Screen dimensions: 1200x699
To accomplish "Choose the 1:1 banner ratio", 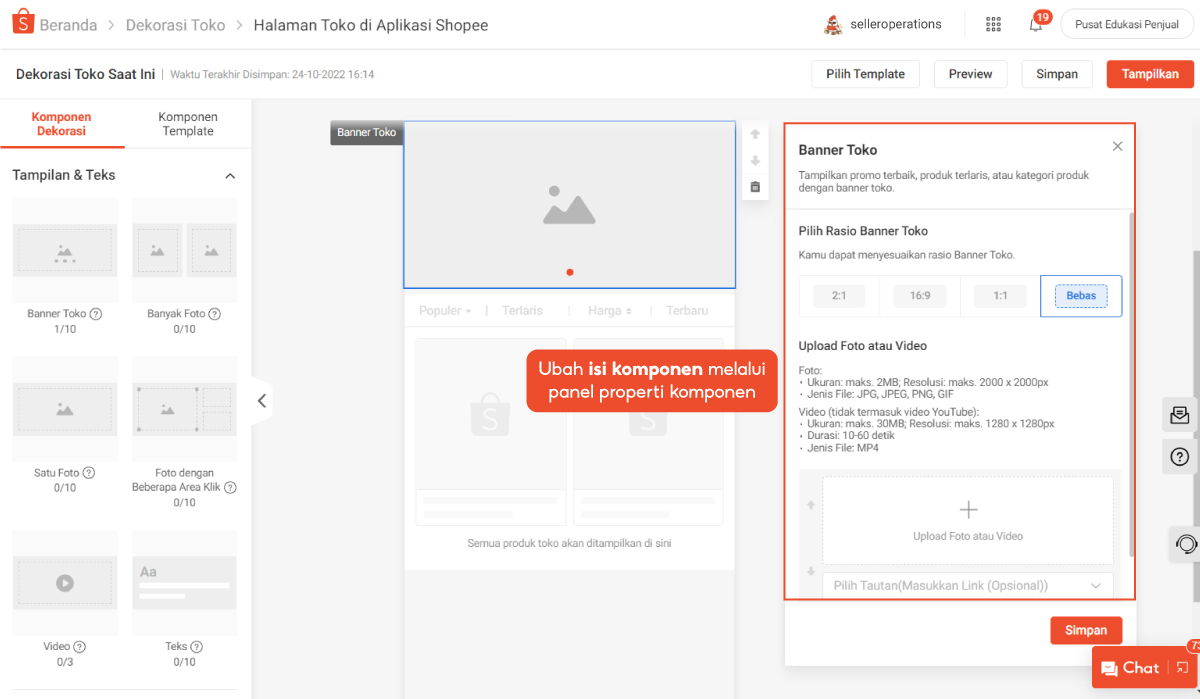I will [1000, 296].
